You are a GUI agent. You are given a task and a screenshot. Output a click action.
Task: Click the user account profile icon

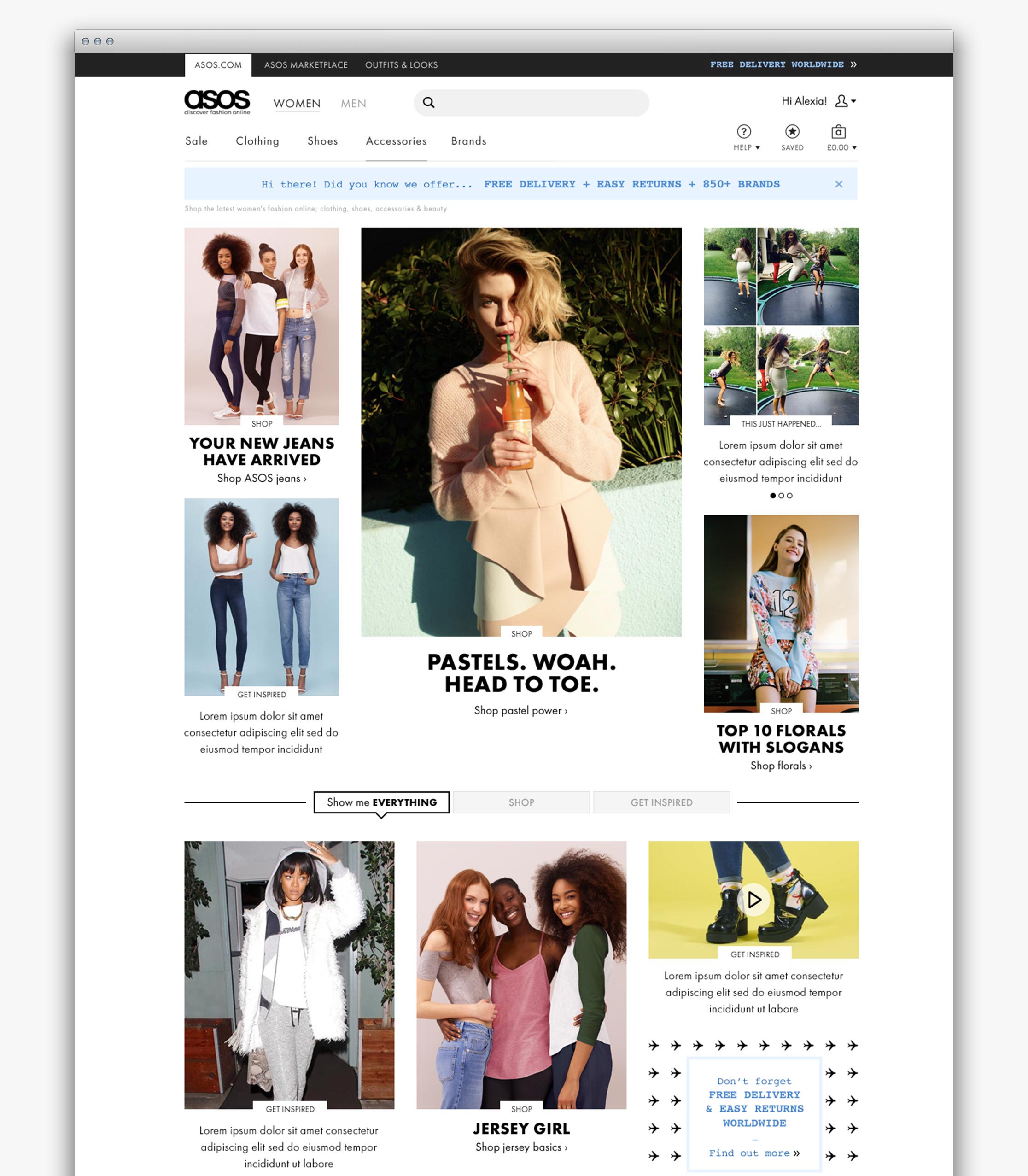pyautogui.click(x=841, y=101)
